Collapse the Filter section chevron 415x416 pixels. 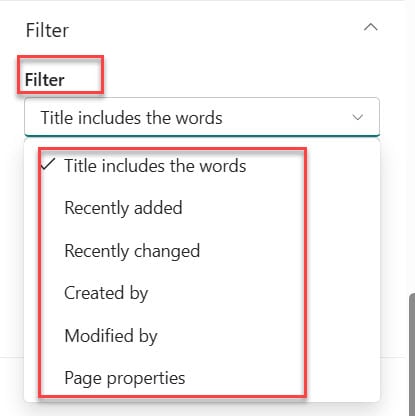pos(371,27)
